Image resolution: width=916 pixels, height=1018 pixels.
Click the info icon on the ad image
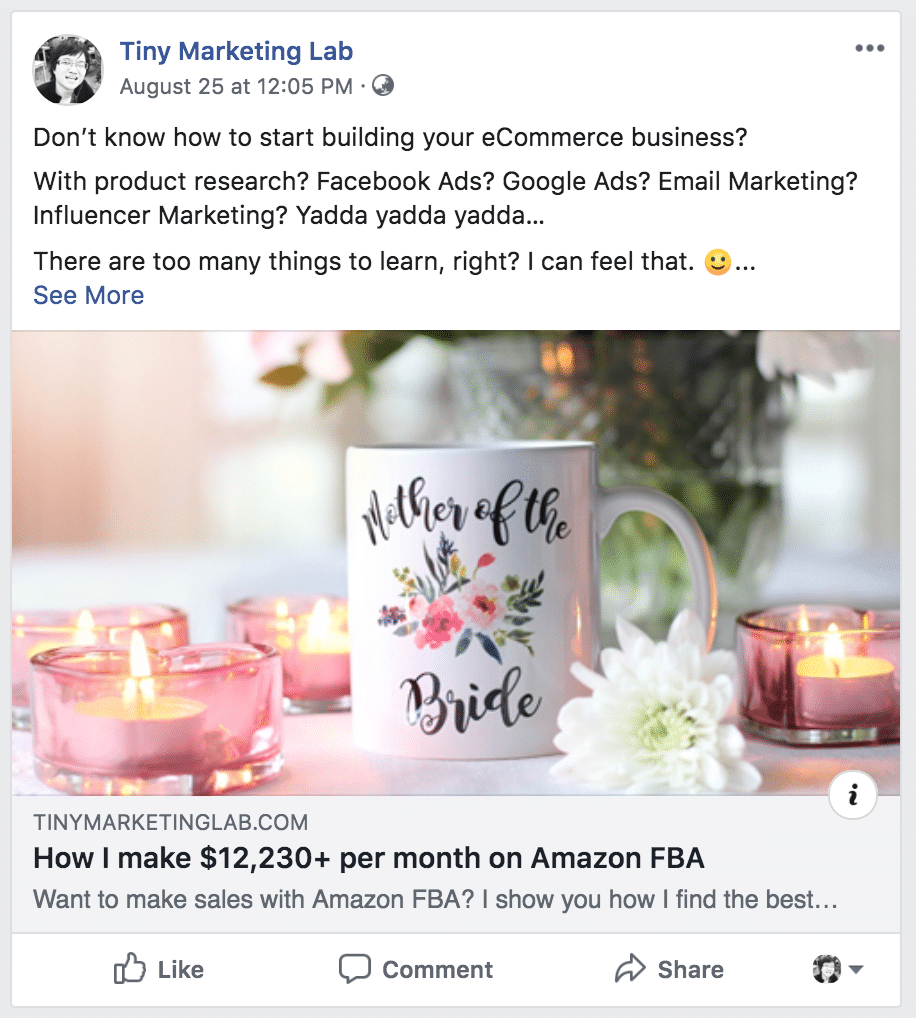[x=853, y=796]
